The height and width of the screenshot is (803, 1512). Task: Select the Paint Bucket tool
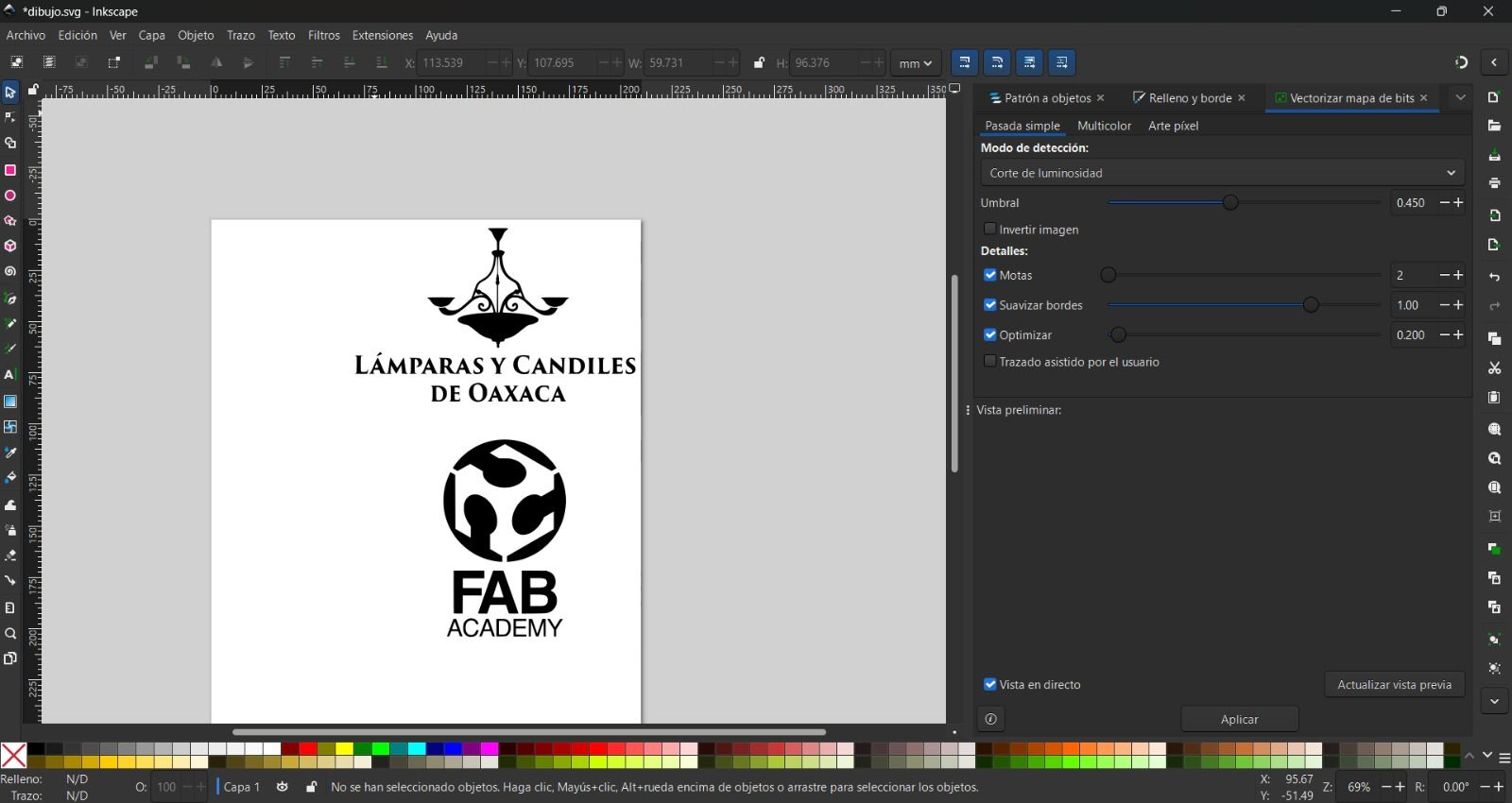pos(10,478)
